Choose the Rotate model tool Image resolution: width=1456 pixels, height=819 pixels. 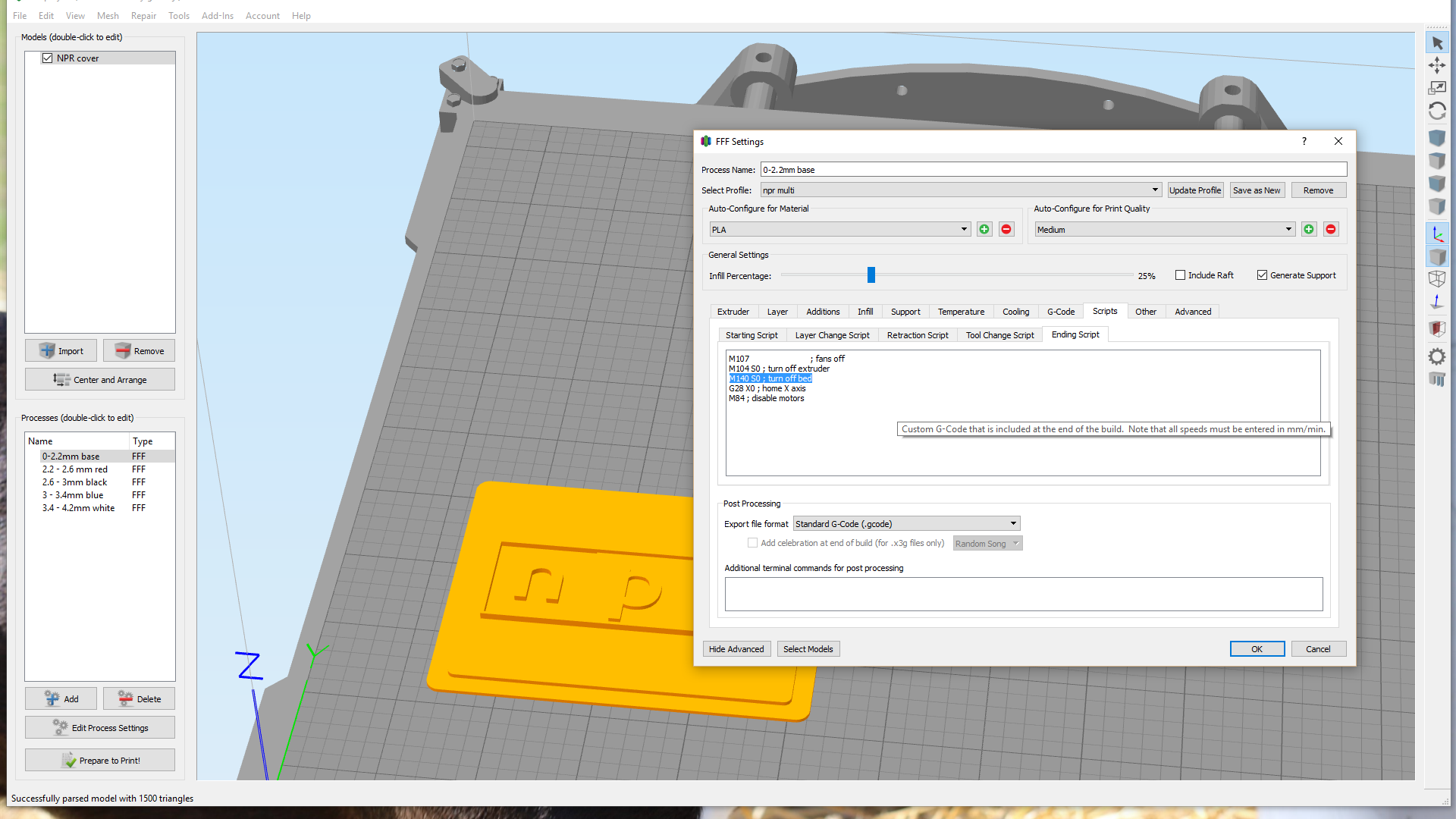coord(1436,111)
